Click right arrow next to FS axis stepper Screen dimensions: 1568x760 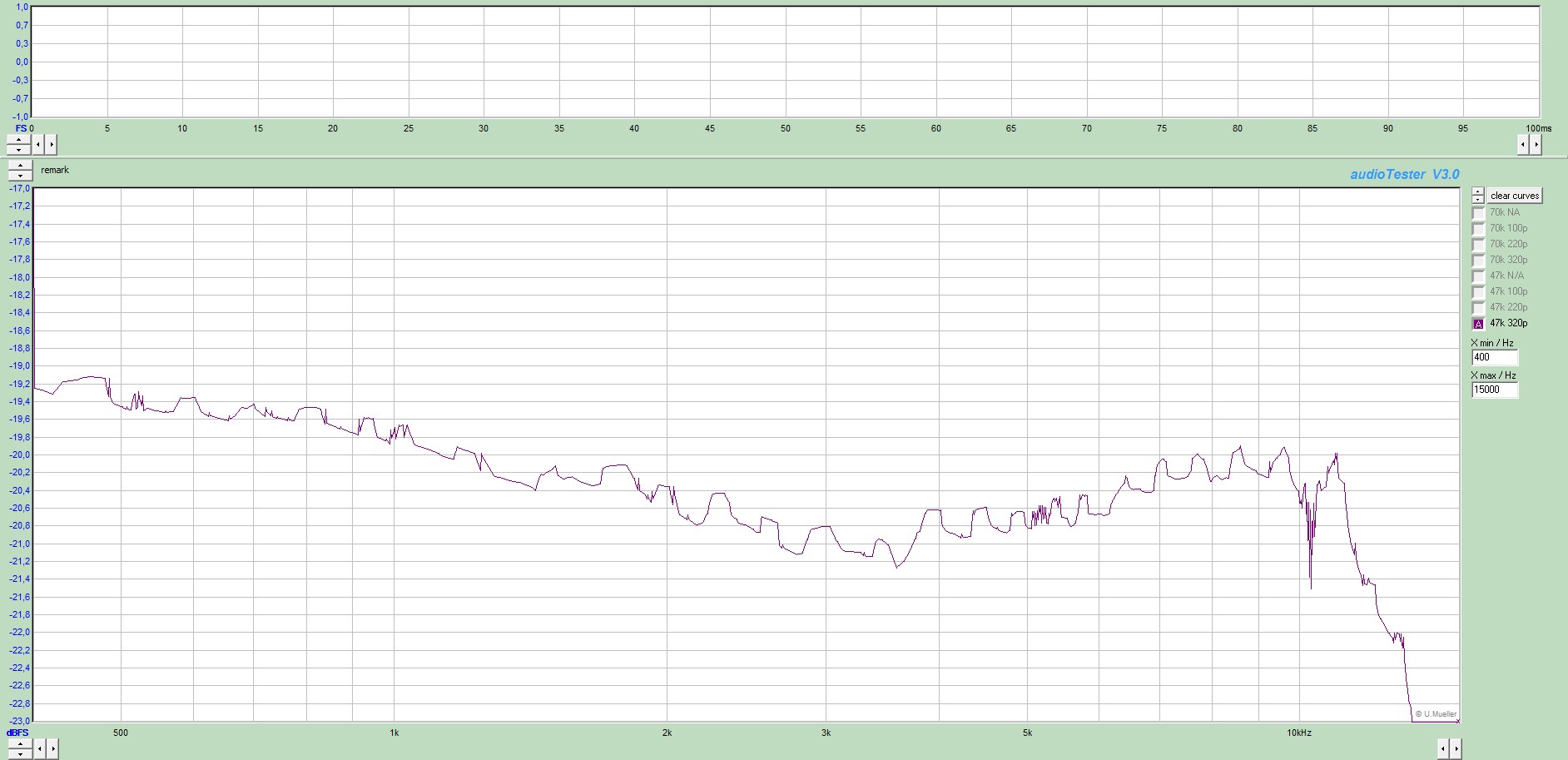click(x=52, y=145)
